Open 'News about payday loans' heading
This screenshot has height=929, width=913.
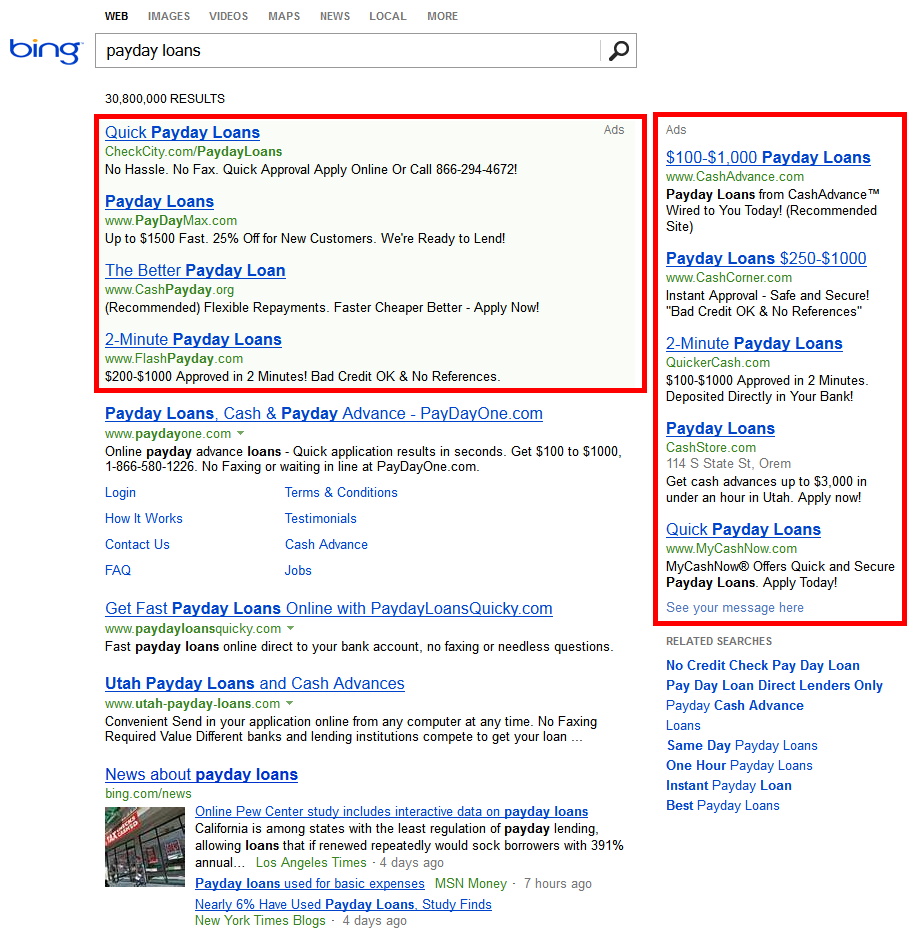201,774
